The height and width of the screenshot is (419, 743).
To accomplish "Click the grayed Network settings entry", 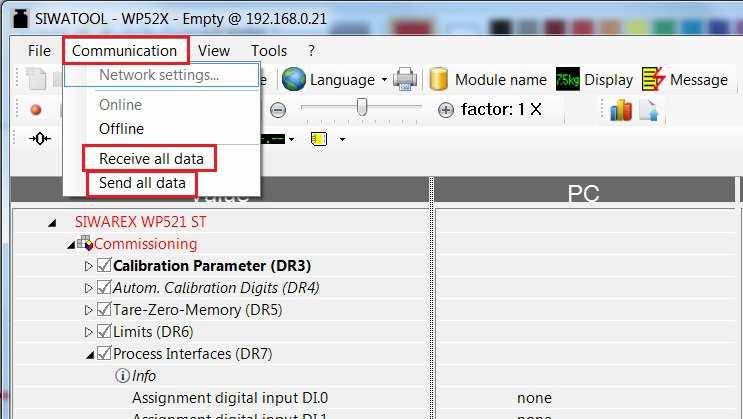I will point(159,75).
